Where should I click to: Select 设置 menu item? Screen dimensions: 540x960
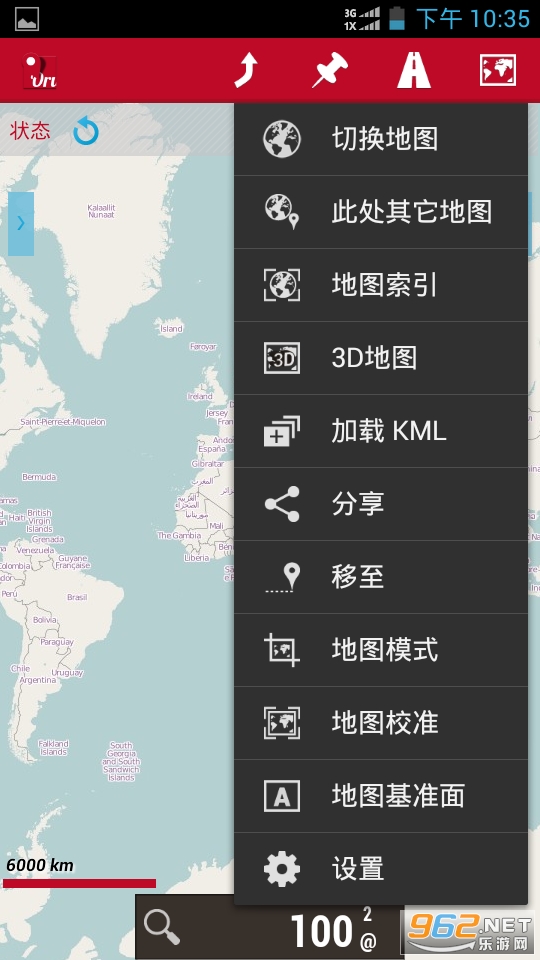point(381,868)
